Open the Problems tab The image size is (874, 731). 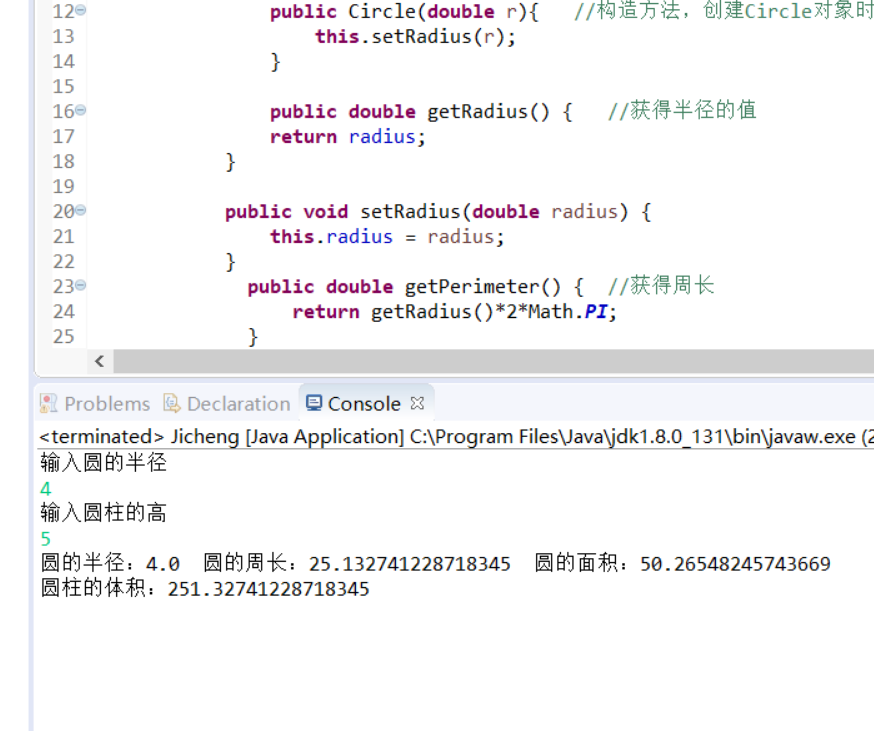95,403
